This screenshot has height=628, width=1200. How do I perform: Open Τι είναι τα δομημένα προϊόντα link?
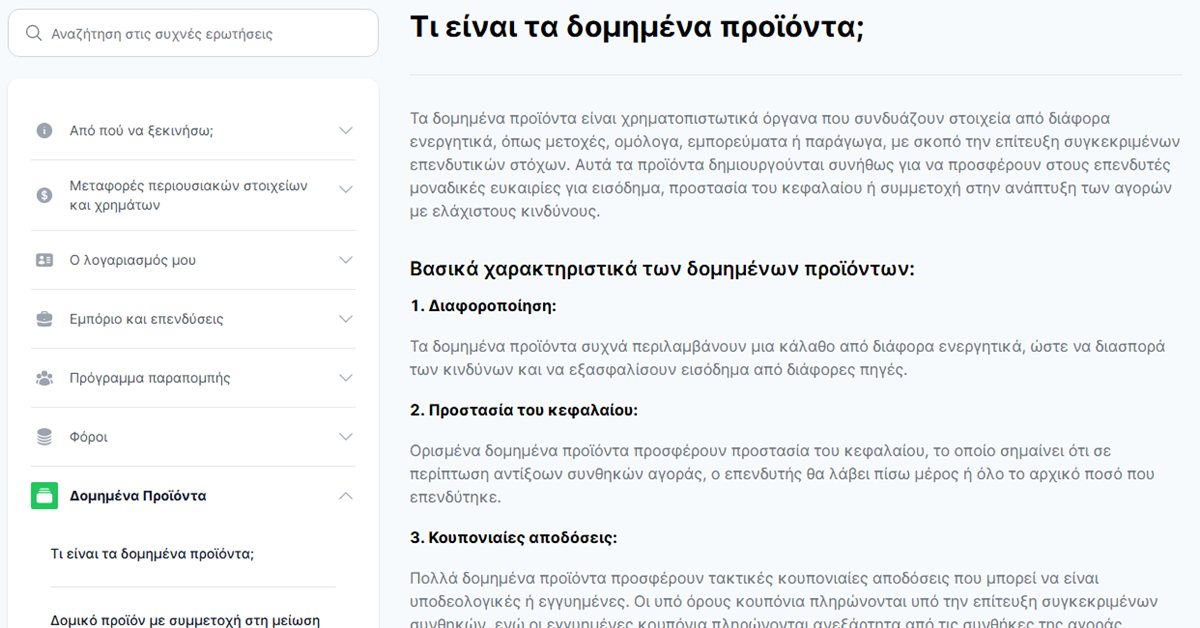coord(152,553)
